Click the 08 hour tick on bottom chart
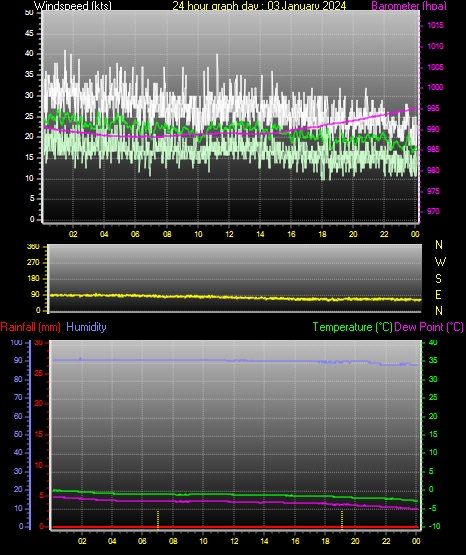 click(x=173, y=541)
